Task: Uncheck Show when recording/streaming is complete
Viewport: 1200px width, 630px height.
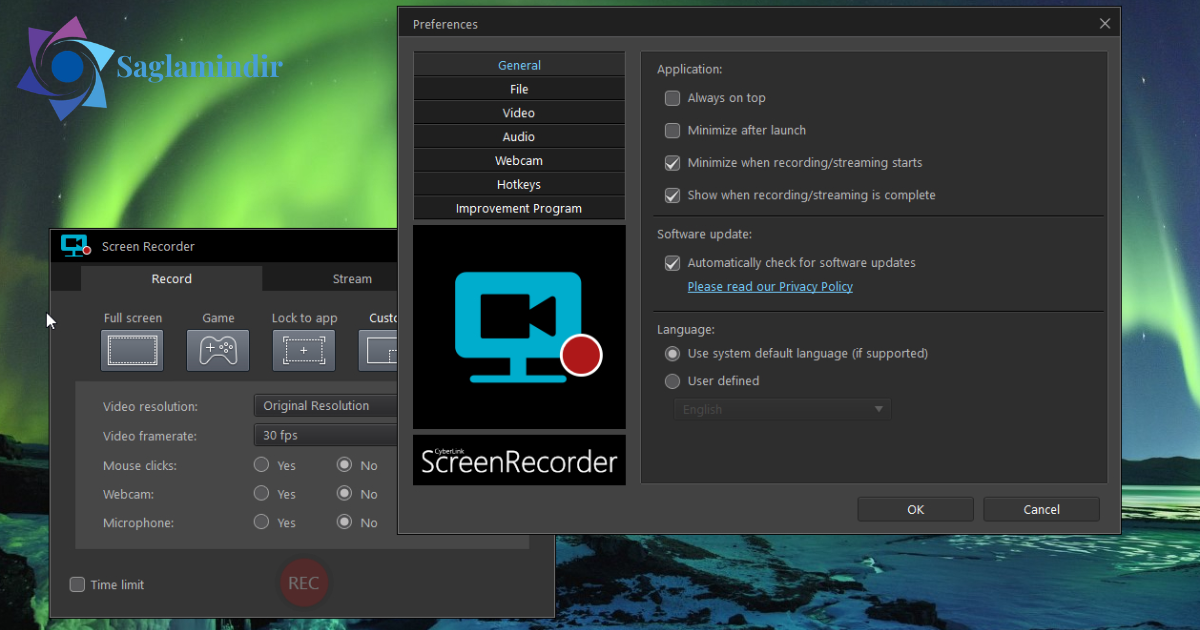Action: (673, 195)
